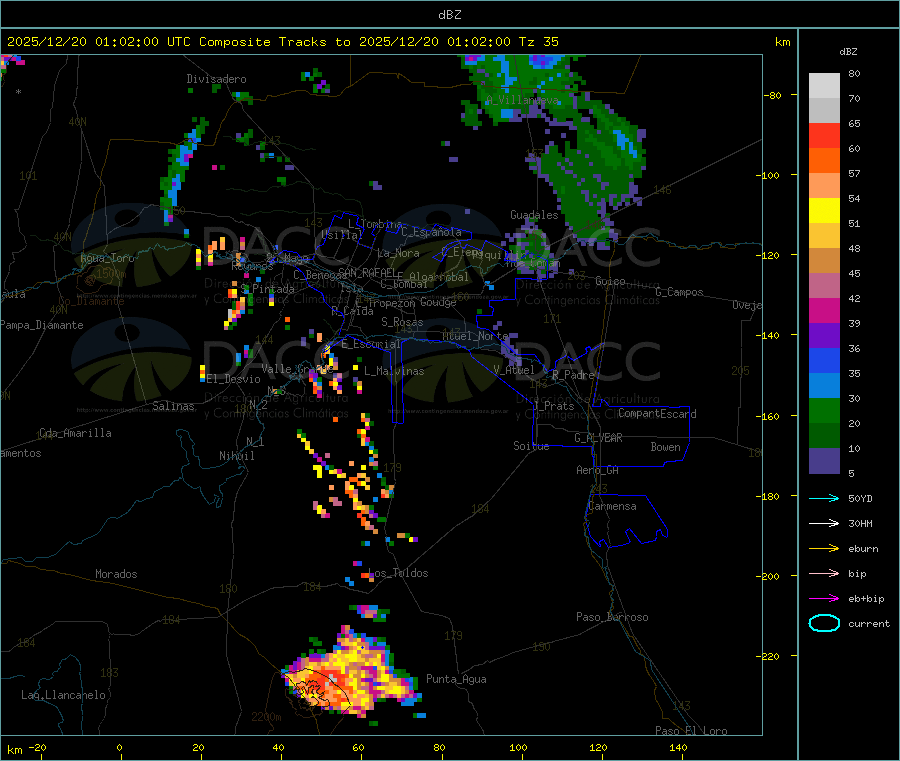Click the 'J_Prats' map label
This screenshot has height=761, width=900.
click(553, 406)
